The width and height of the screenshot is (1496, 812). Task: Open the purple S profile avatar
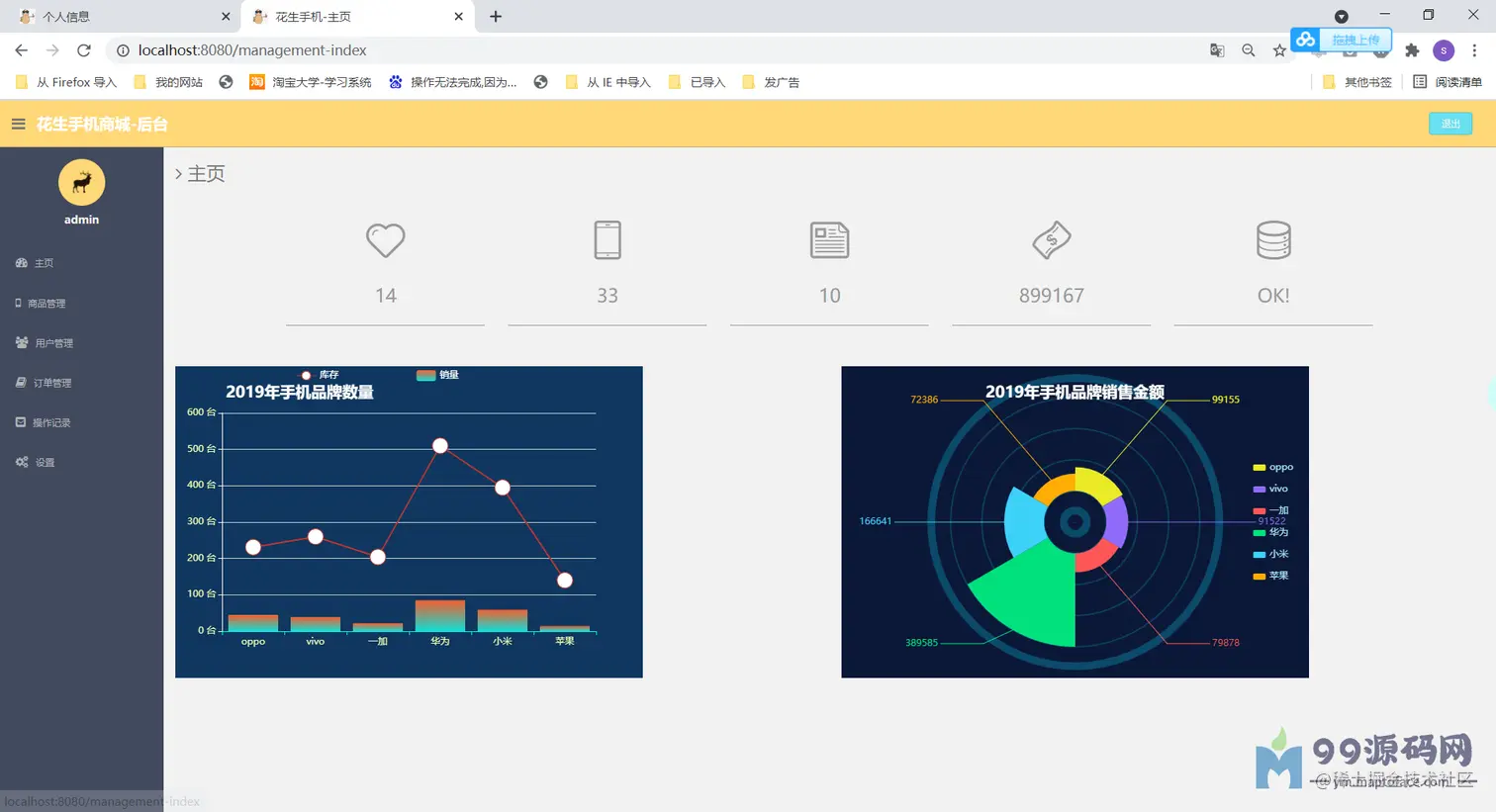tap(1444, 50)
